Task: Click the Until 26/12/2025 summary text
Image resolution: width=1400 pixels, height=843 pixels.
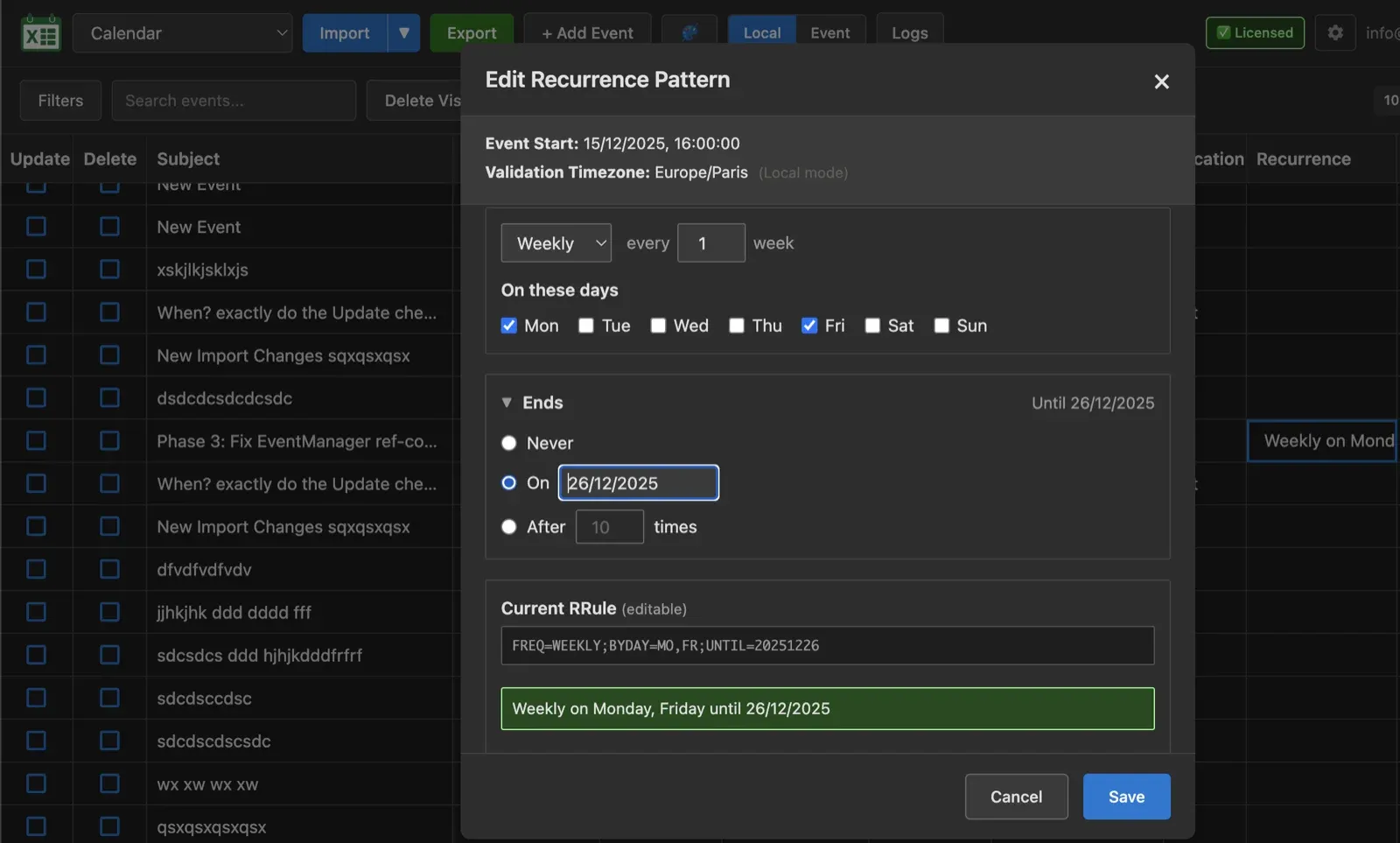Action: [x=1093, y=403]
